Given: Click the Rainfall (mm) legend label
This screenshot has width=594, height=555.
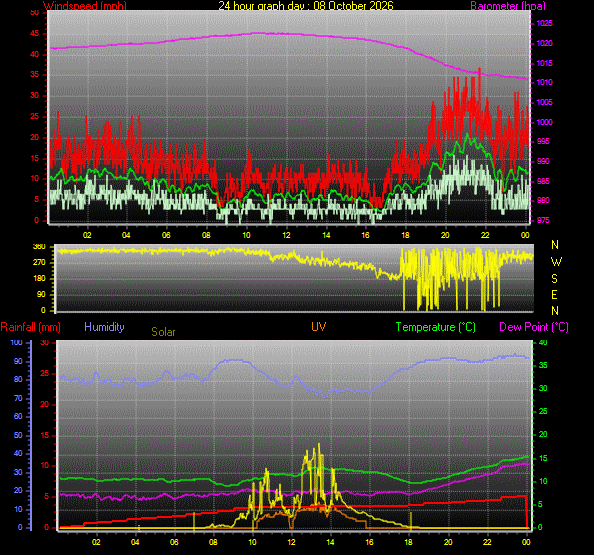Looking at the screenshot, I should (31, 327).
